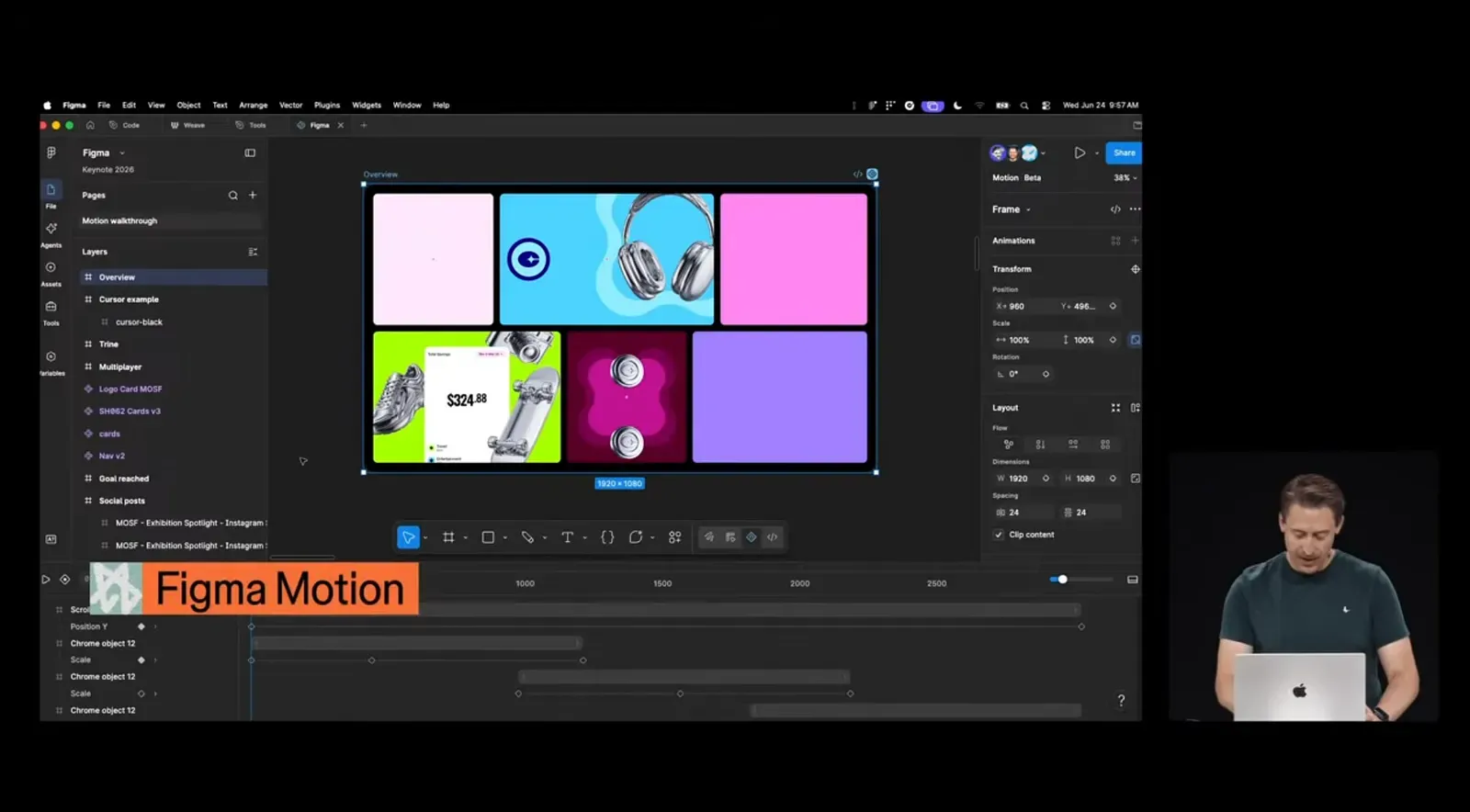Click the width dimension field showing 1920
The height and width of the screenshot is (812, 1470).
point(1023,479)
